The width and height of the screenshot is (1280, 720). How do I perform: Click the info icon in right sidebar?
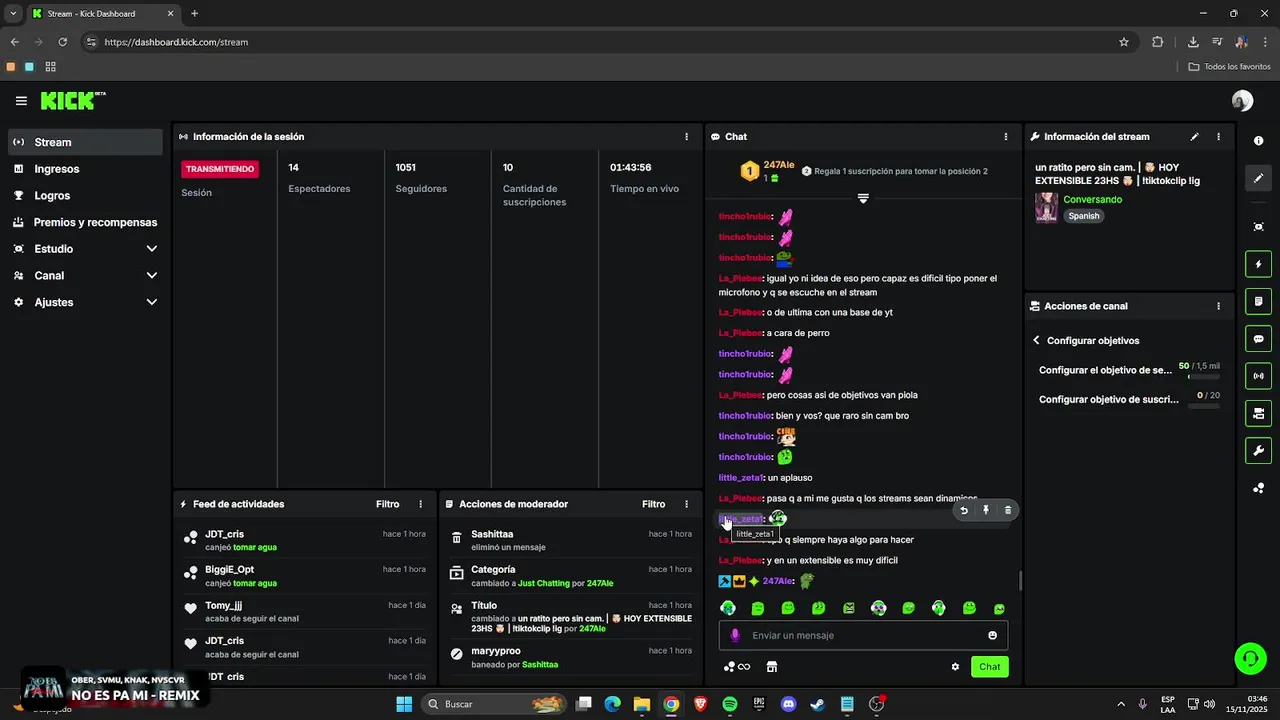tap(1258, 141)
